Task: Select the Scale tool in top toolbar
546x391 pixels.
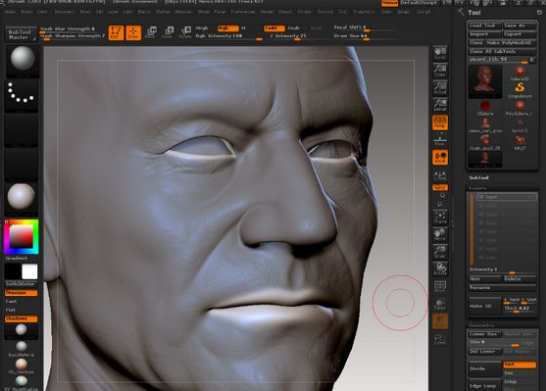Action: [168, 32]
